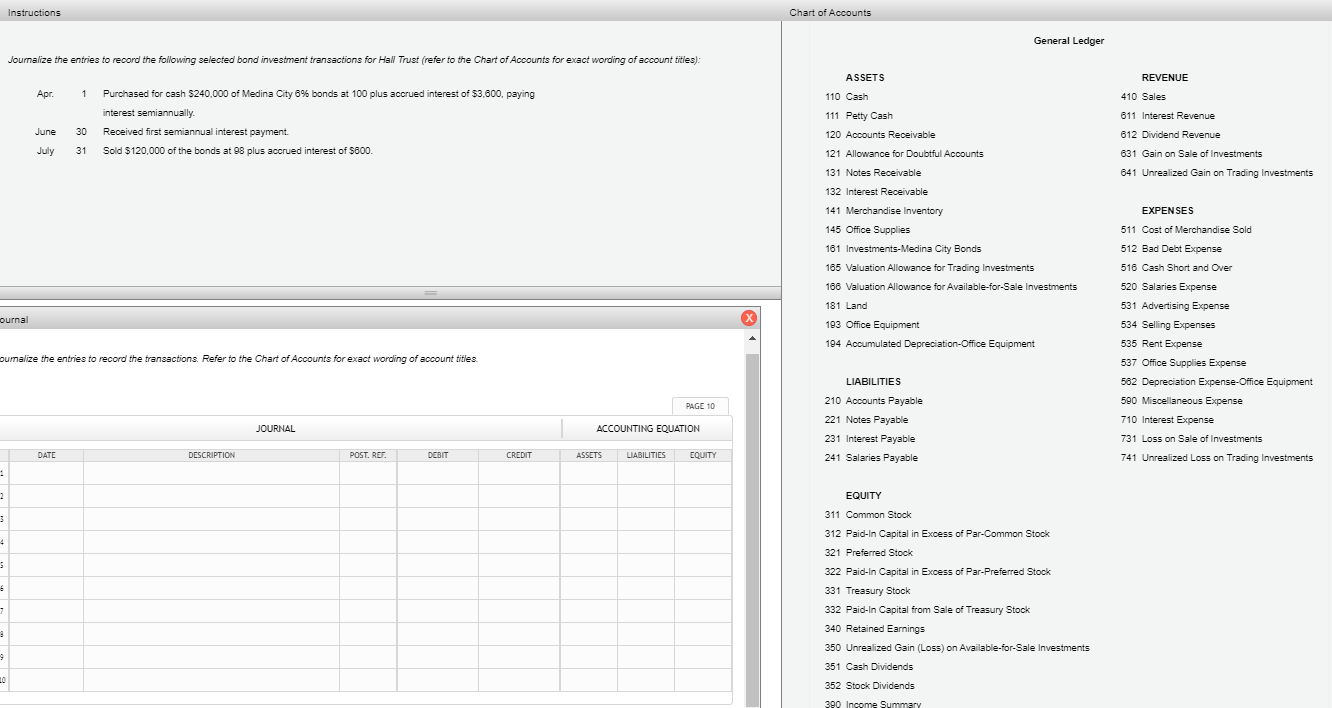This screenshot has height=708, width=1332.
Task: Select account 741 Unrealized Loss on Trading Investments
Action: pyautogui.click(x=1217, y=458)
